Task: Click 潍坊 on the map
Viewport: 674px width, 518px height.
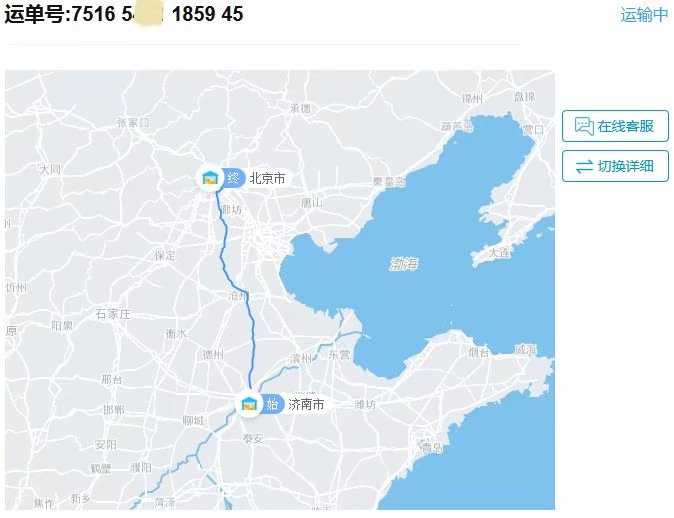Action: click(x=365, y=405)
